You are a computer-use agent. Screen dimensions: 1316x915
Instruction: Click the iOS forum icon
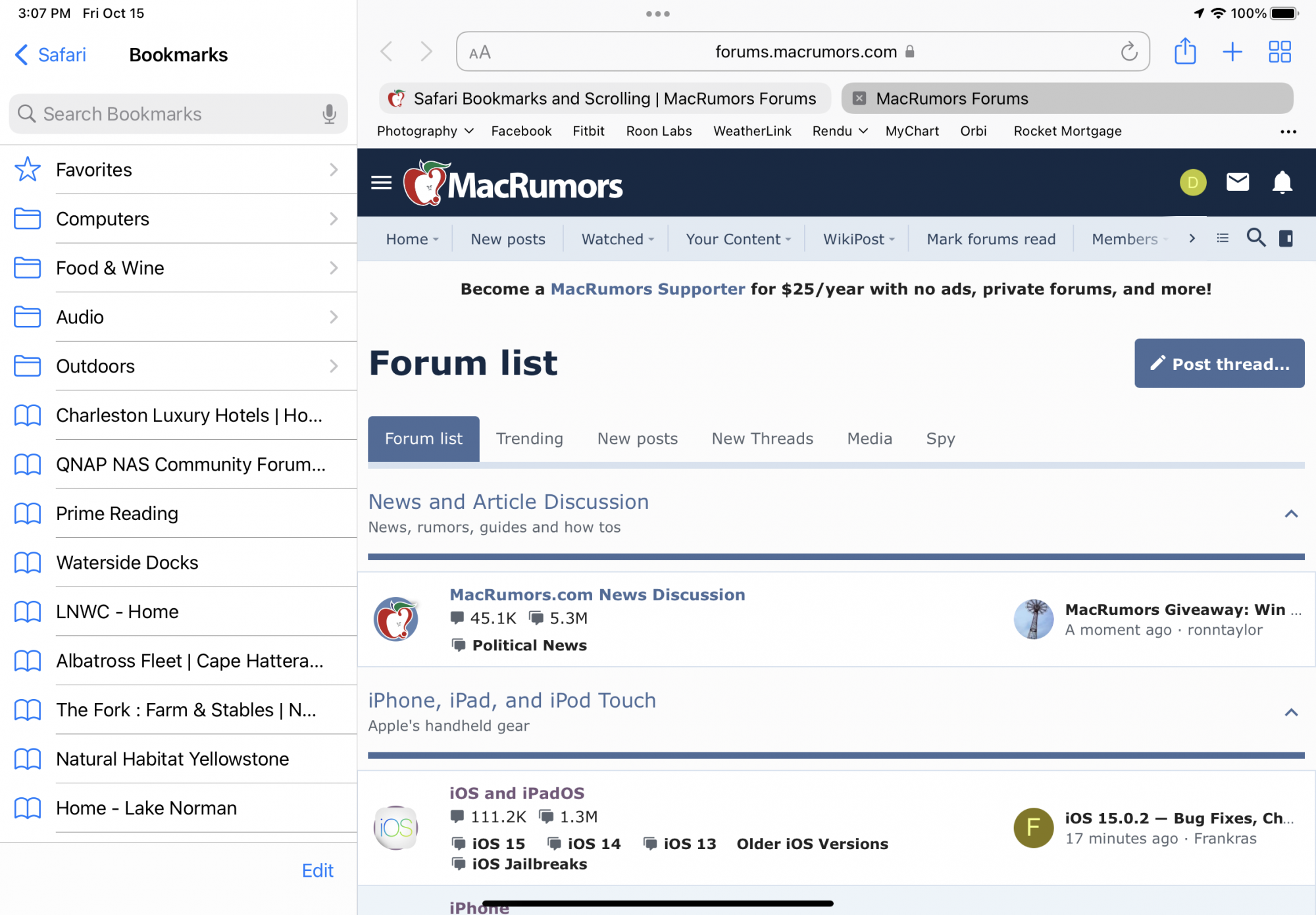click(396, 827)
